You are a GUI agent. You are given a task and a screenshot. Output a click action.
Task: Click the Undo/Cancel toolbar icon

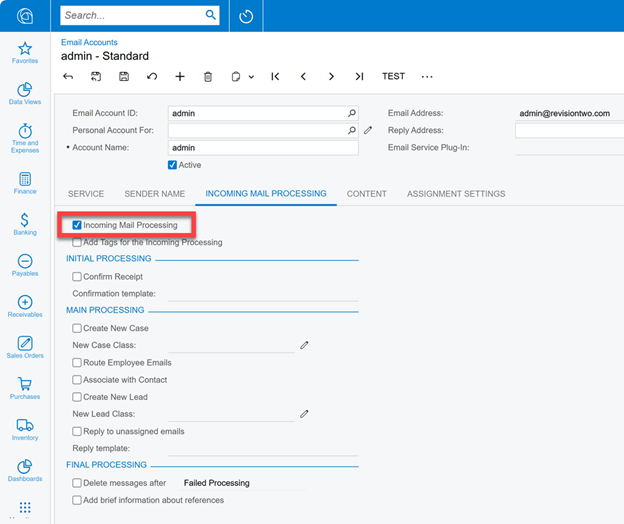click(152, 76)
